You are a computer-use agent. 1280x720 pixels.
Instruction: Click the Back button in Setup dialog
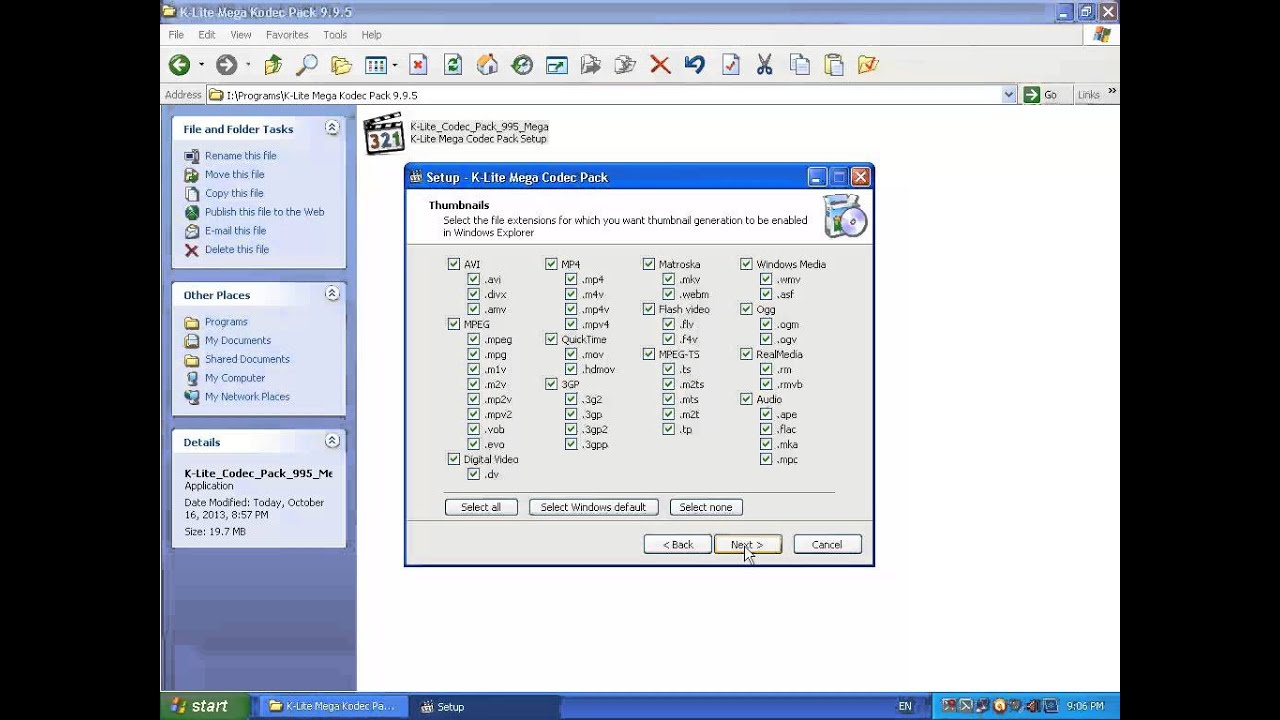point(677,545)
